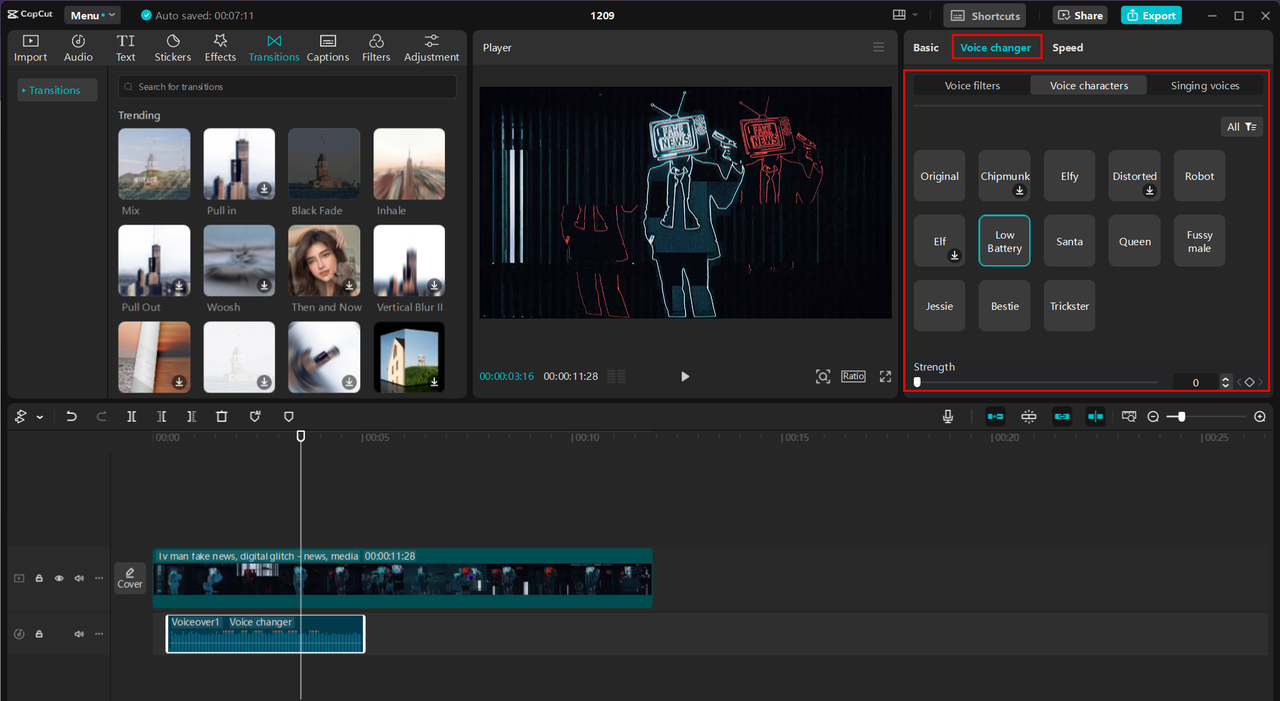The width and height of the screenshot is (1280, 701).
Task: Click the three-dot options on audio track
Action: [x=98, y=634]
